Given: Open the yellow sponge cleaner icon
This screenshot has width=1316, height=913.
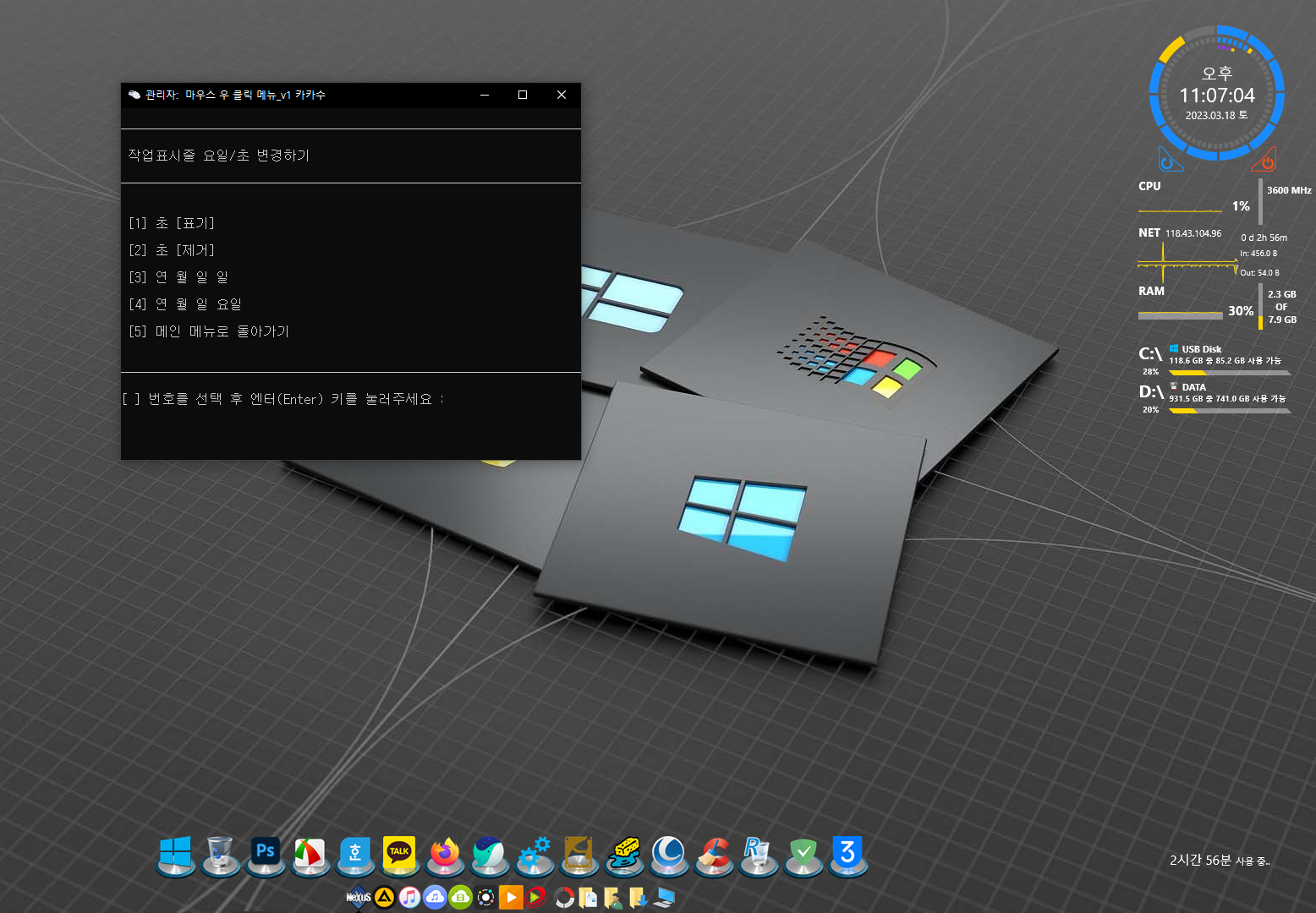Looking at the screenshot, I should point(624,854).
